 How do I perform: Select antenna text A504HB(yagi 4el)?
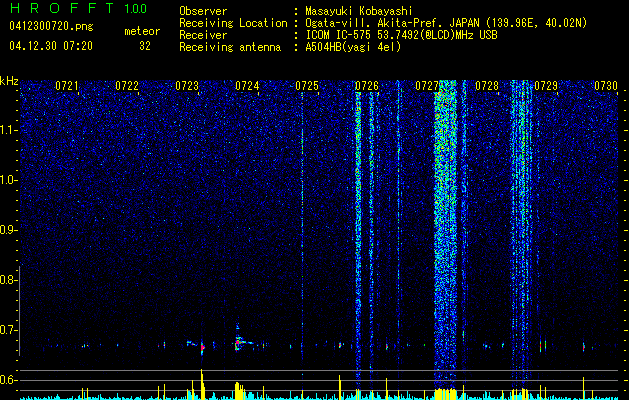tap(353, 47)
